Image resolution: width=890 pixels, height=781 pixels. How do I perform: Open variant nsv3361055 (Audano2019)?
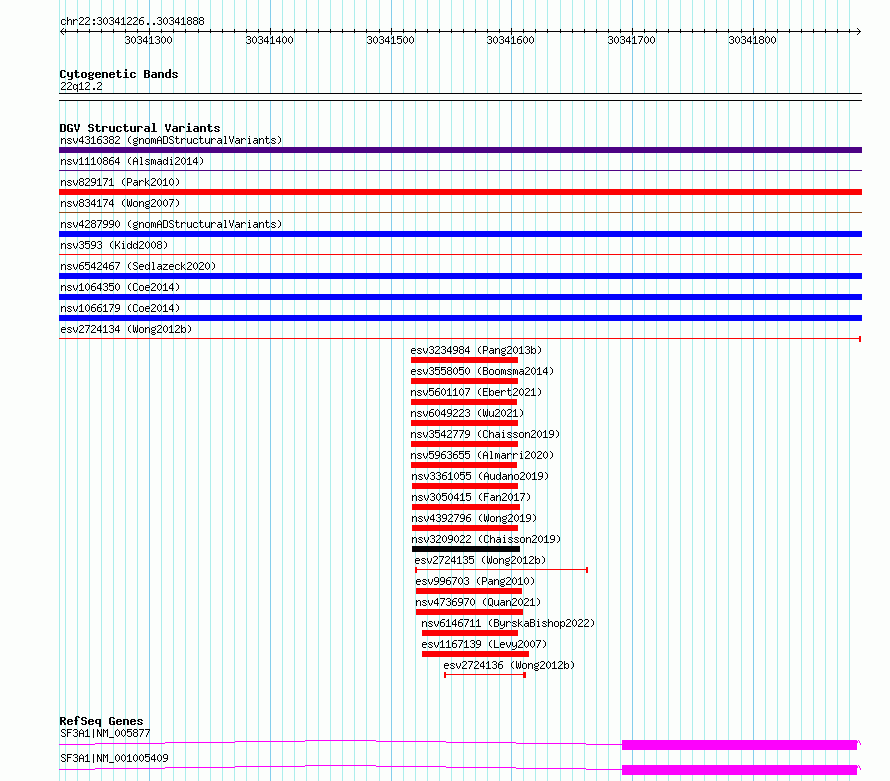(x=480, y=476)
